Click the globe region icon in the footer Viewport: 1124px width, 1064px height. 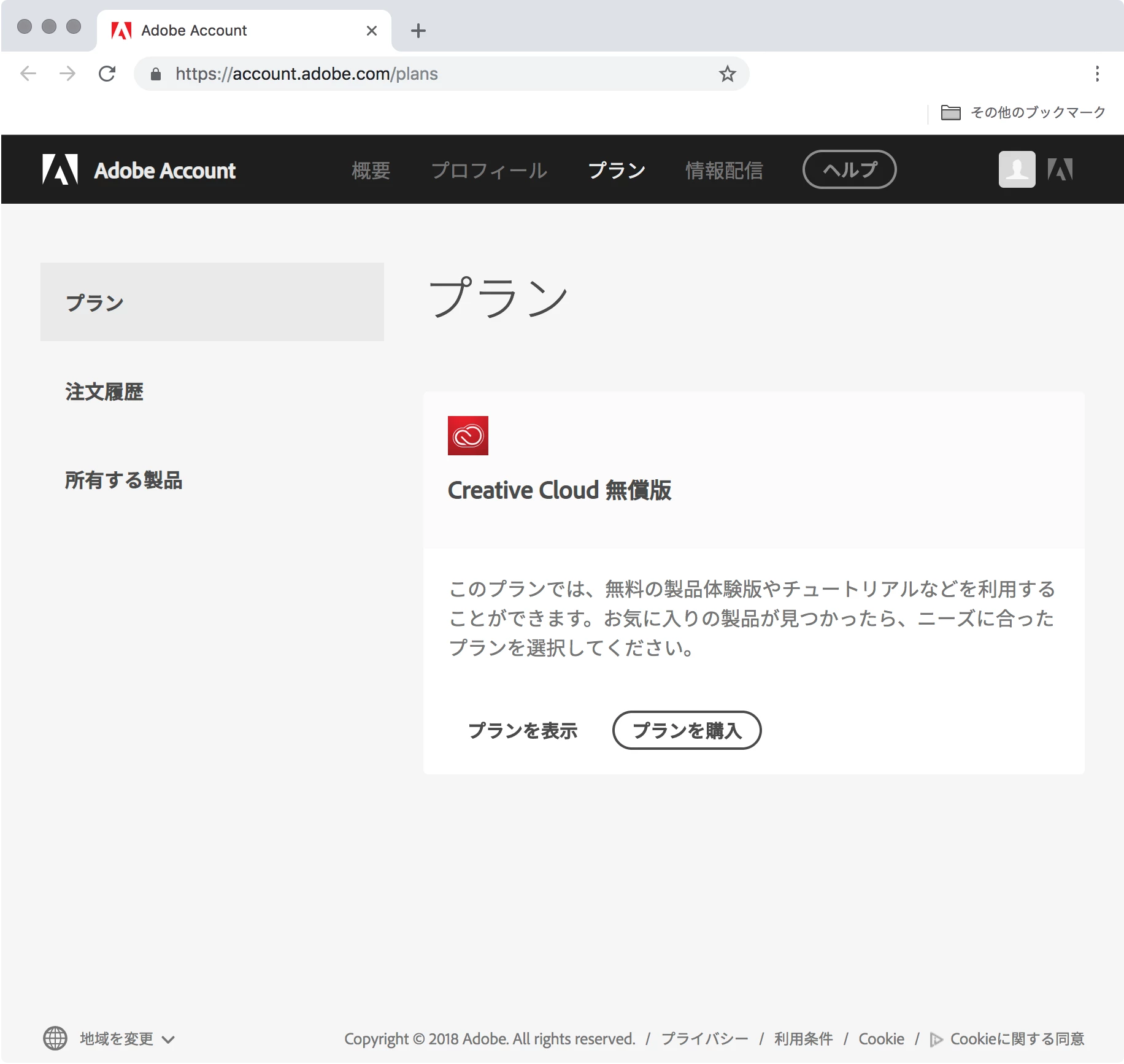click(55, 1038)
